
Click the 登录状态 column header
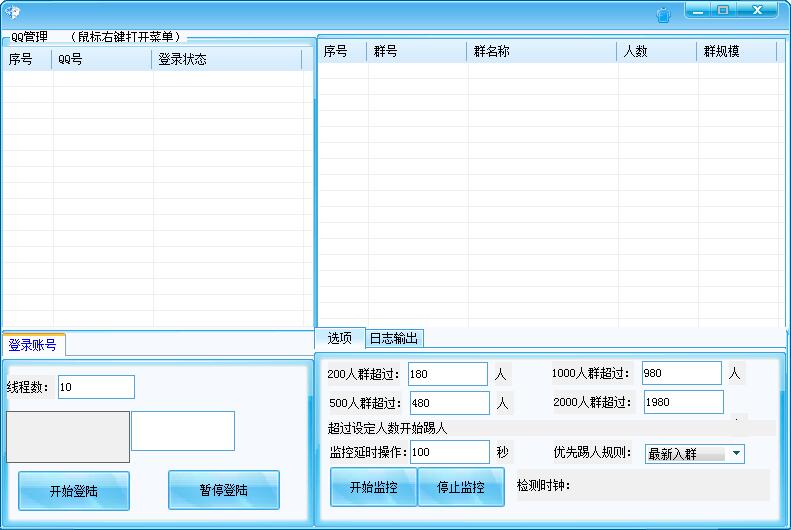[227, 60]
